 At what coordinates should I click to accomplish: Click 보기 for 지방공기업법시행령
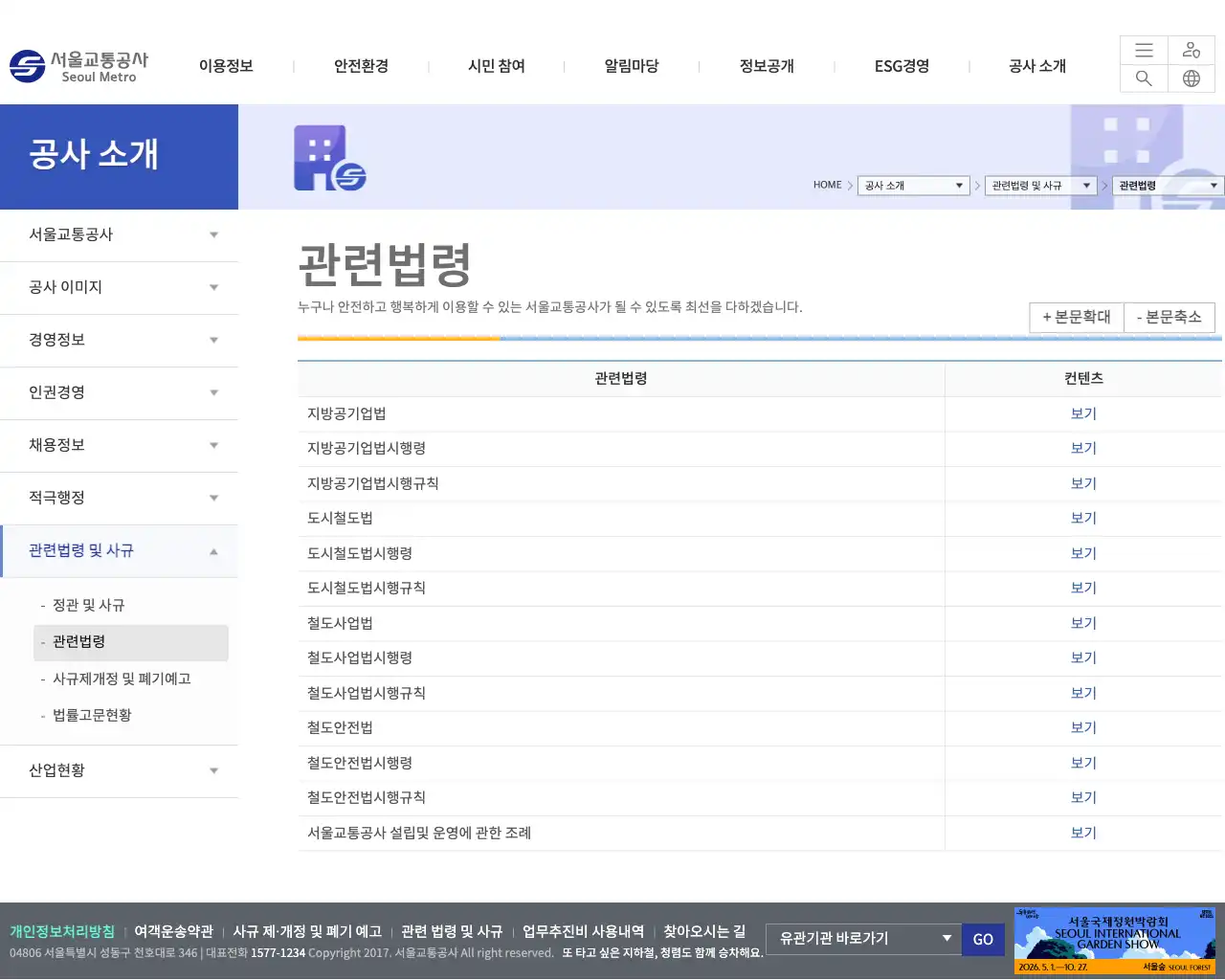point(1083,449)
